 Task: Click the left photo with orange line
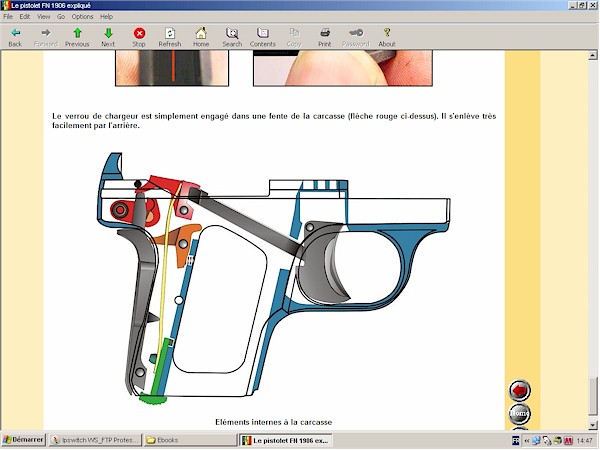point(172,68)
